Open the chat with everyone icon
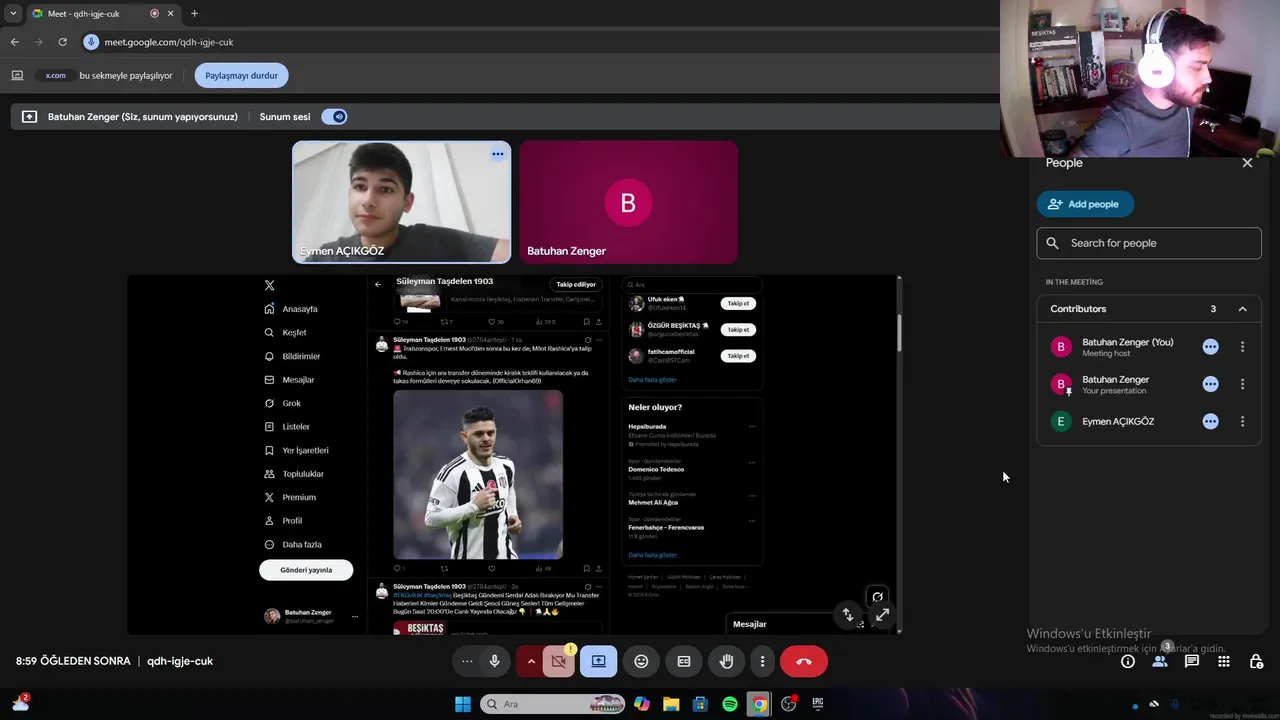The width and height of the screenshot is (1280, 720). click(x=1192, y=661)
